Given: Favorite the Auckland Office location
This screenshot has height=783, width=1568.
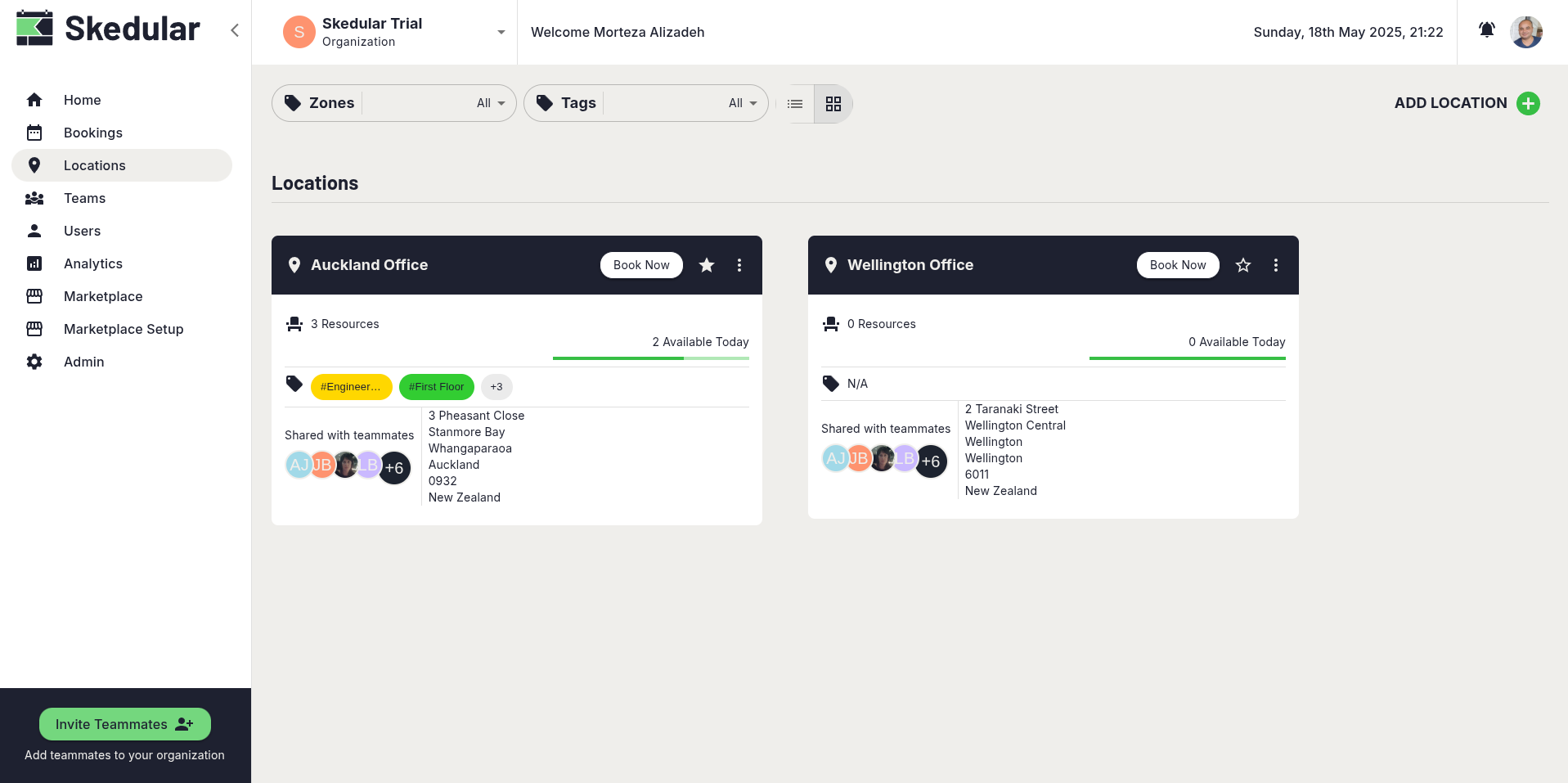Looking at the screenshot, I should [x=706, y=264].
